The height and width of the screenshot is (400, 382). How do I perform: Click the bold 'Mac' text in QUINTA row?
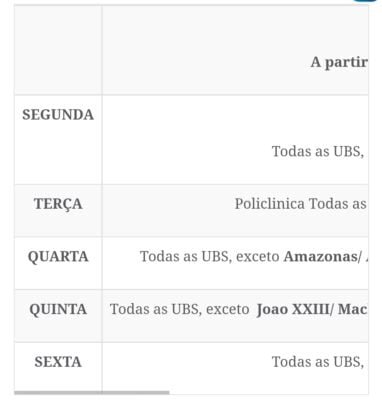coord(353,309)
